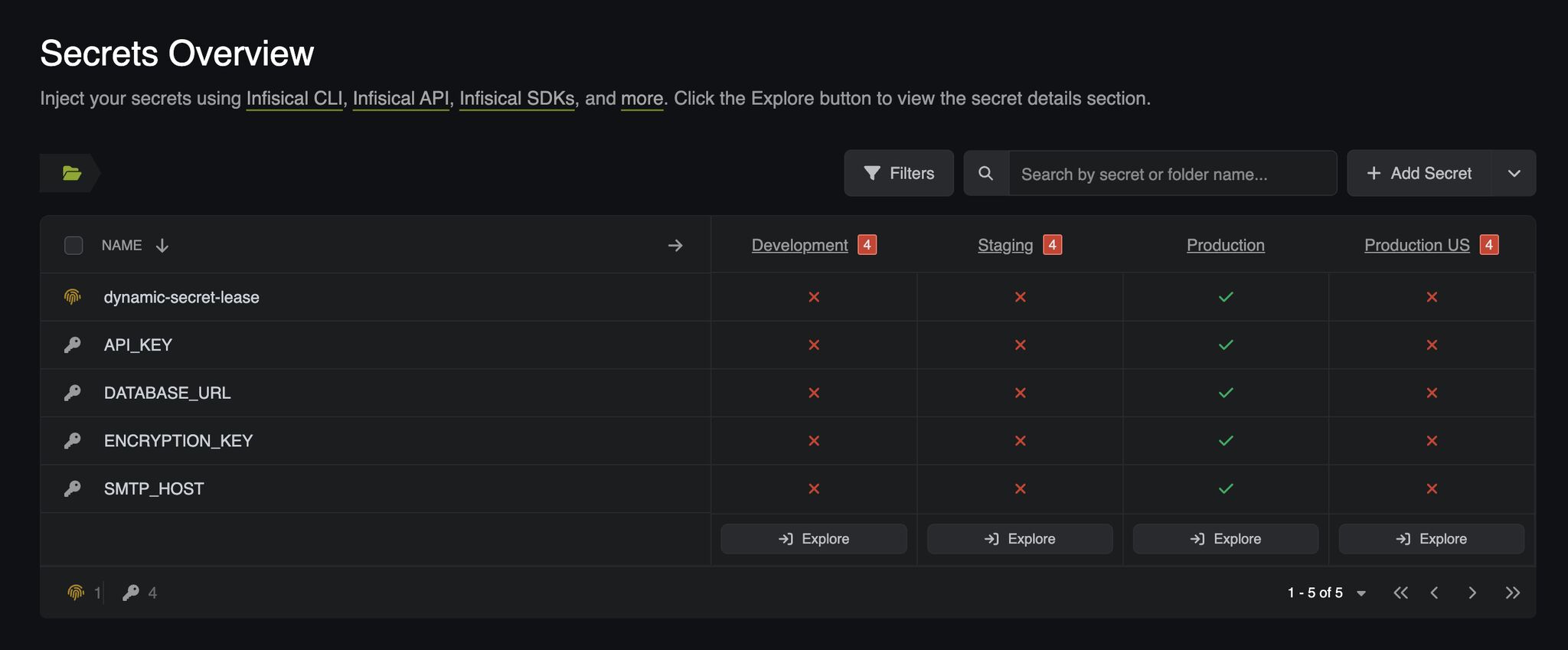Toggle sort order on Name column
The width and height of the screenshot is (1568, 650).
(x=162, y=245)
